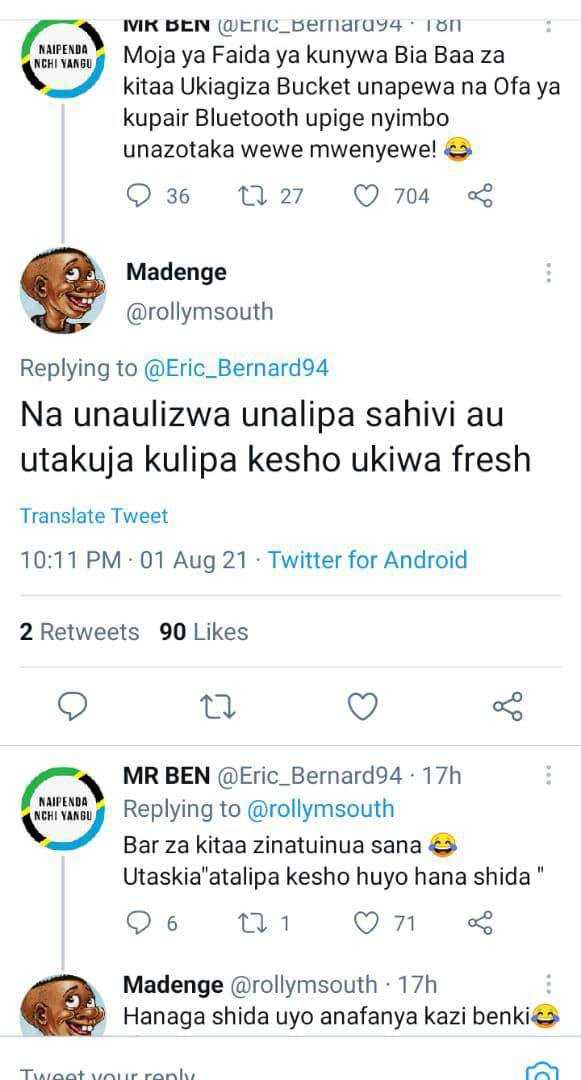The image size is (581, 1080).
Task: View the 90 Likes list
Action: click(204, 632)
